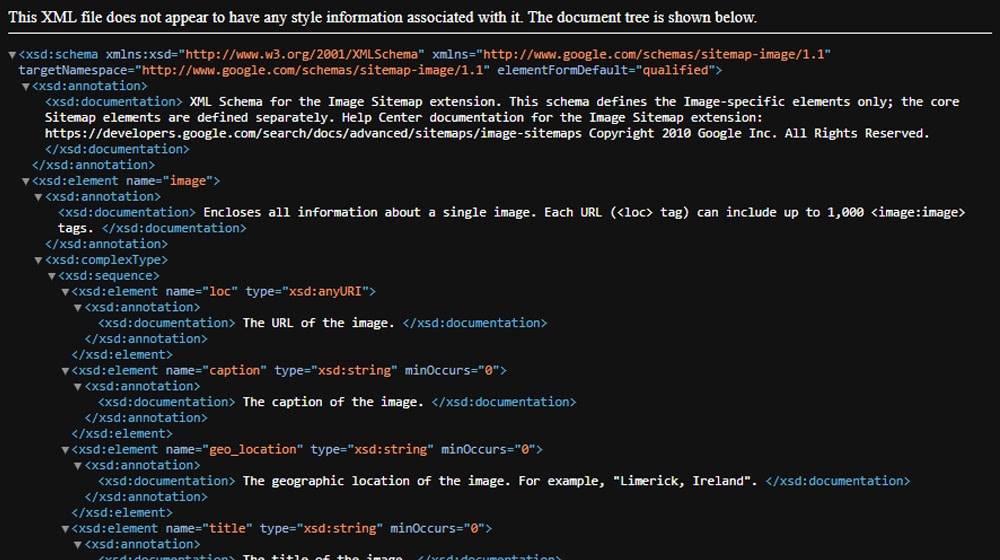Click the xmlns:xsd XMLSchema URL value
The image size is (1000, 560).
301,54
